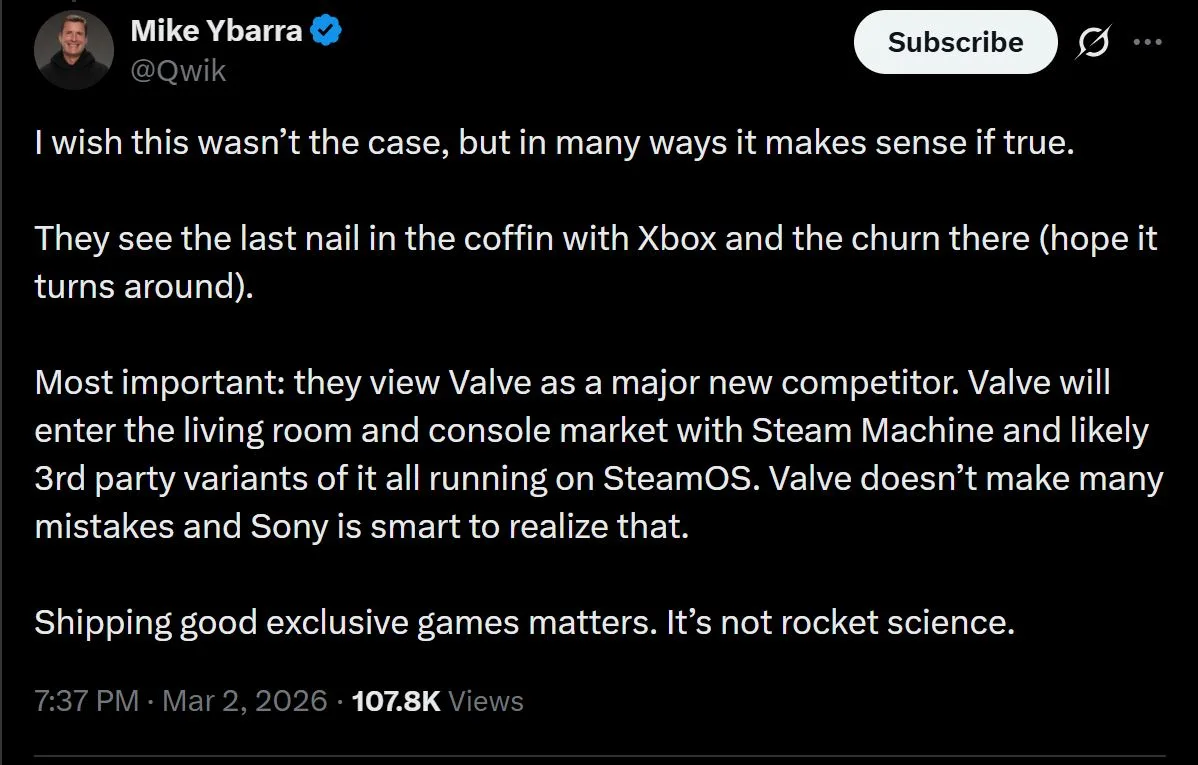Viewport: 1198px width, 765px height.
Task: Click the Views label text
Action: point(486,701)
